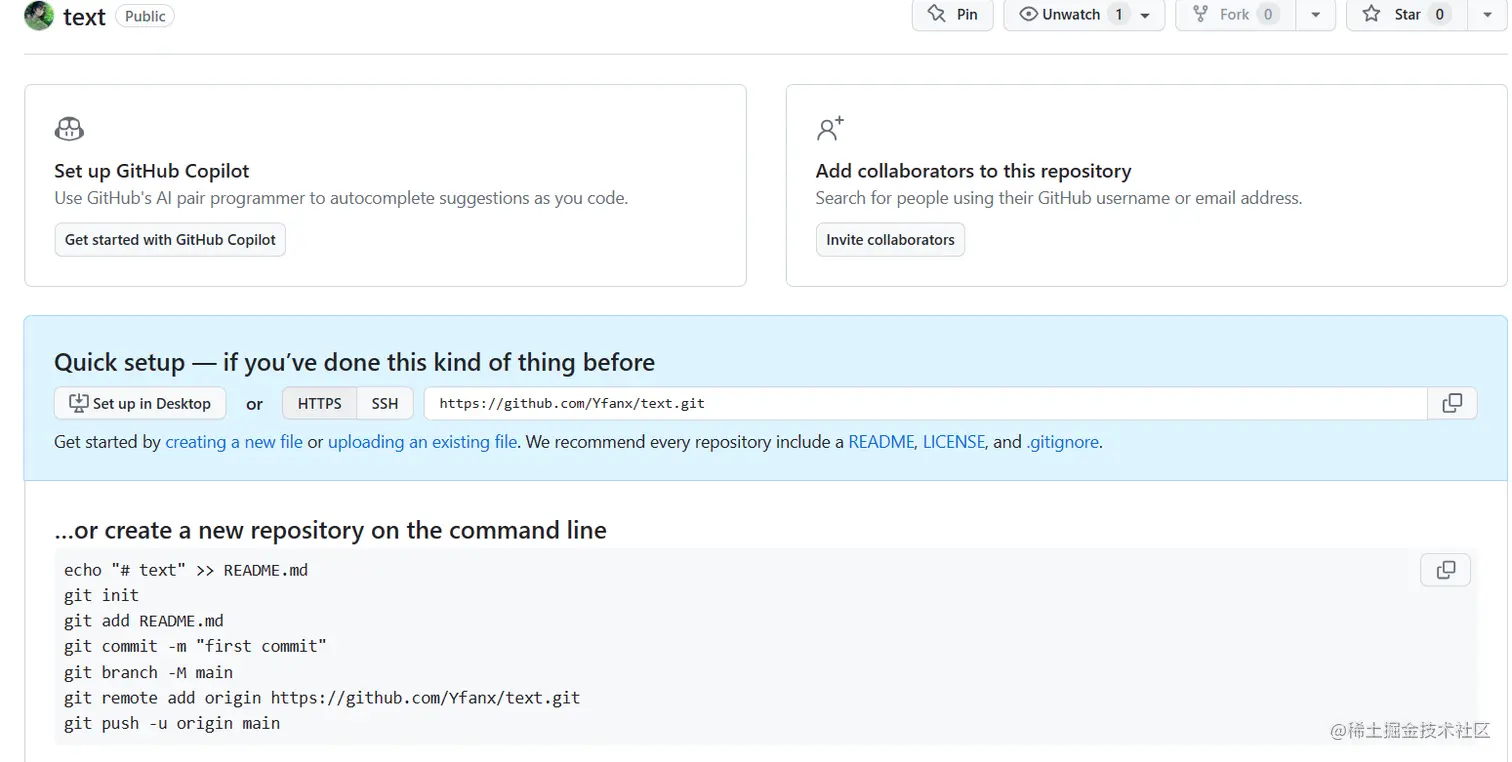Click Set up in Desktop
Viewport: 1512px width, 762px height.
(x=139, y=403)
